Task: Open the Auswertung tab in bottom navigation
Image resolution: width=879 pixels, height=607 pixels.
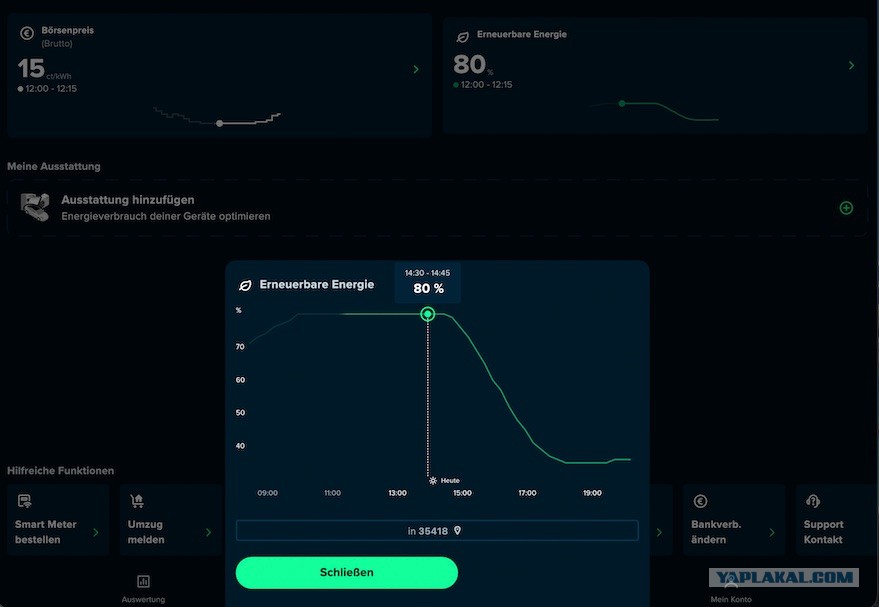Action: 144,589
